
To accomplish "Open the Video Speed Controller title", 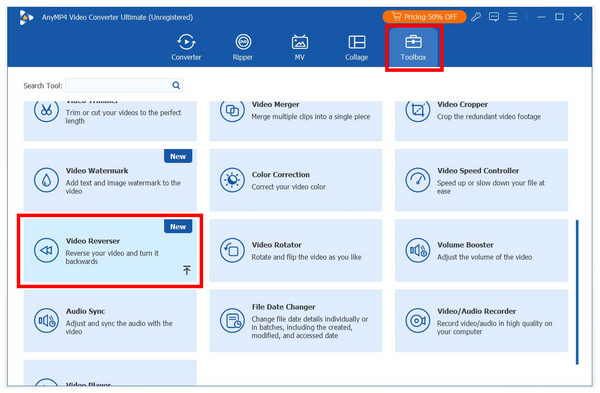I will (x=478, y=171).
